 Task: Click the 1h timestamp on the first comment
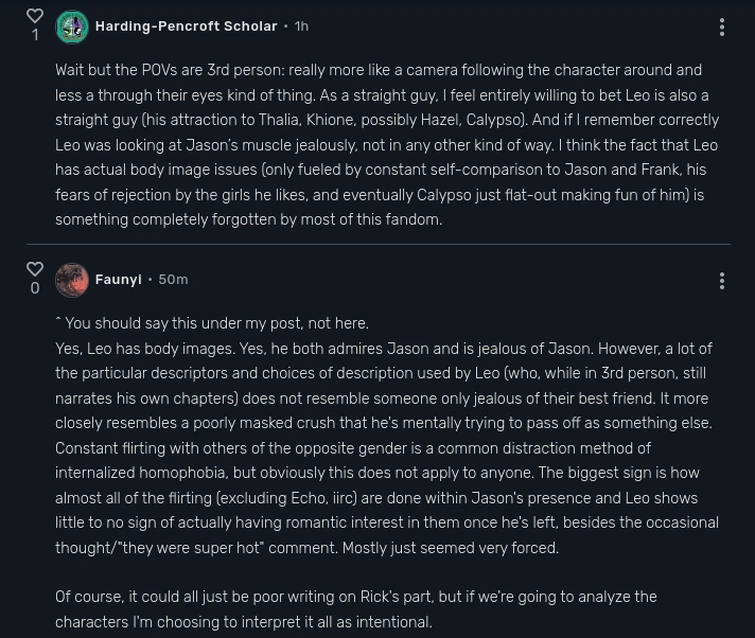301,26
